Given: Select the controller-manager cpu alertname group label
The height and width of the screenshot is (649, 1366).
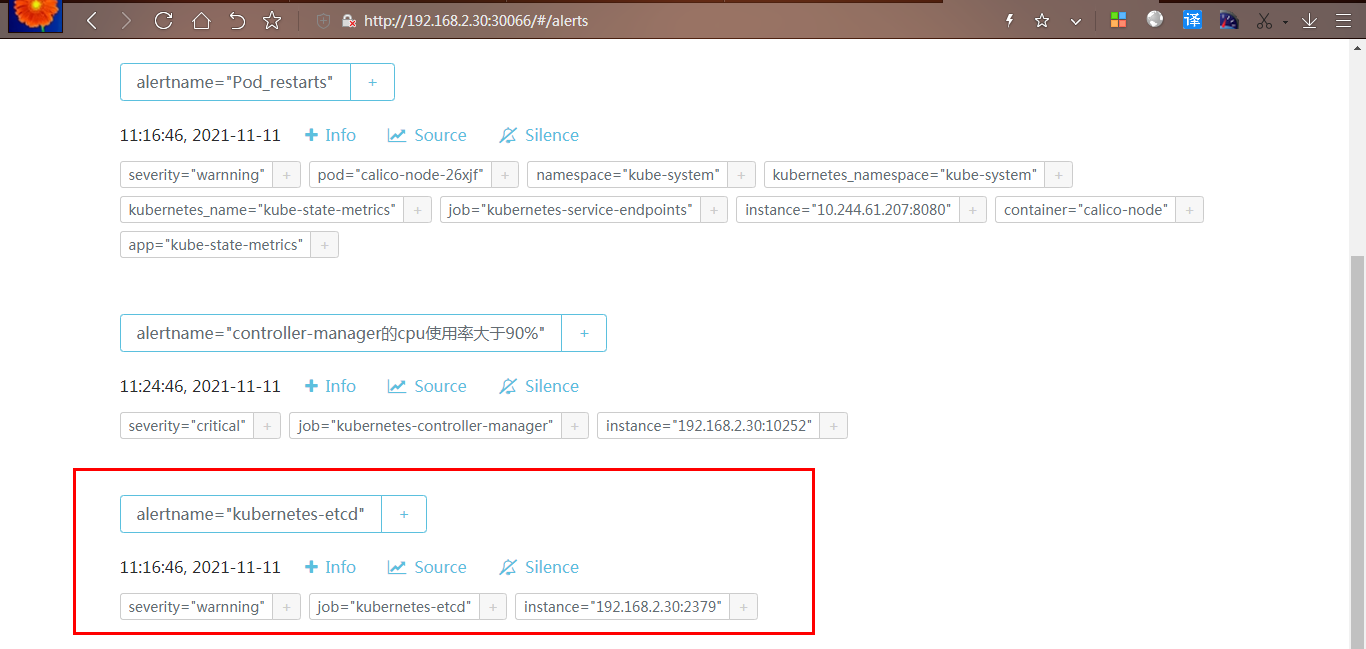Looking at the screenshot, I should pyautogui.click(x=341, y=333).
